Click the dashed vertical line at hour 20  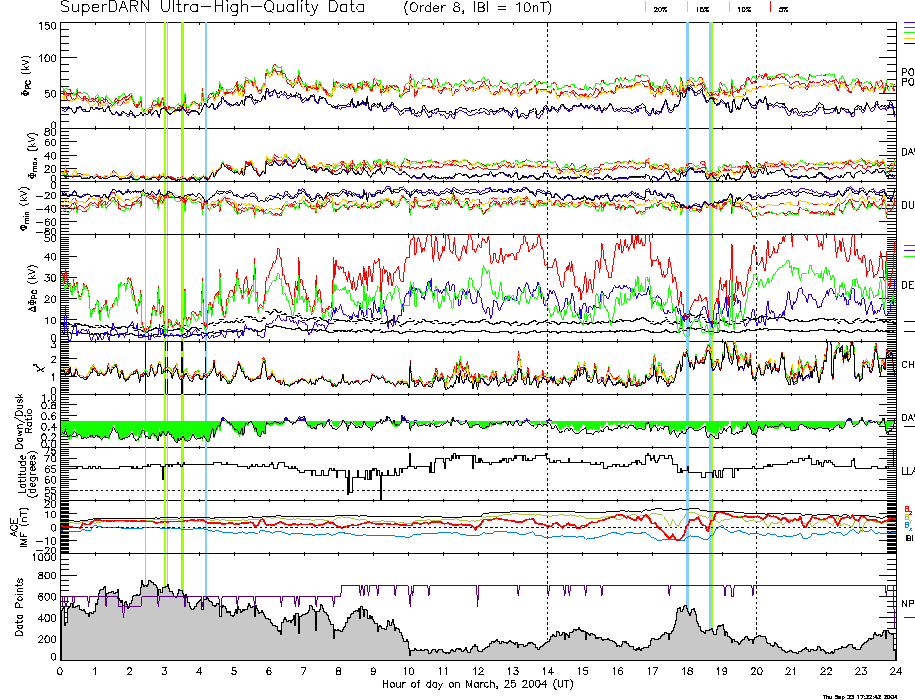click(x=756, y=300)
